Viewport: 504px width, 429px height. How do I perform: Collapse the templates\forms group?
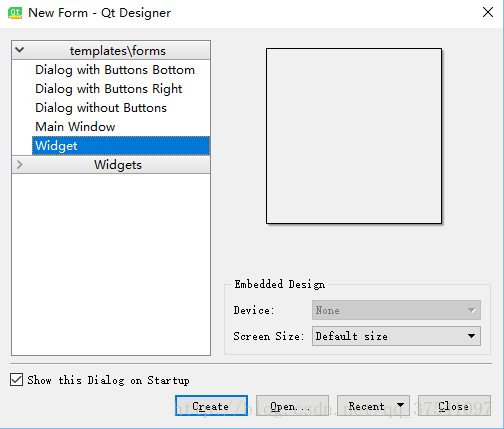20,50
